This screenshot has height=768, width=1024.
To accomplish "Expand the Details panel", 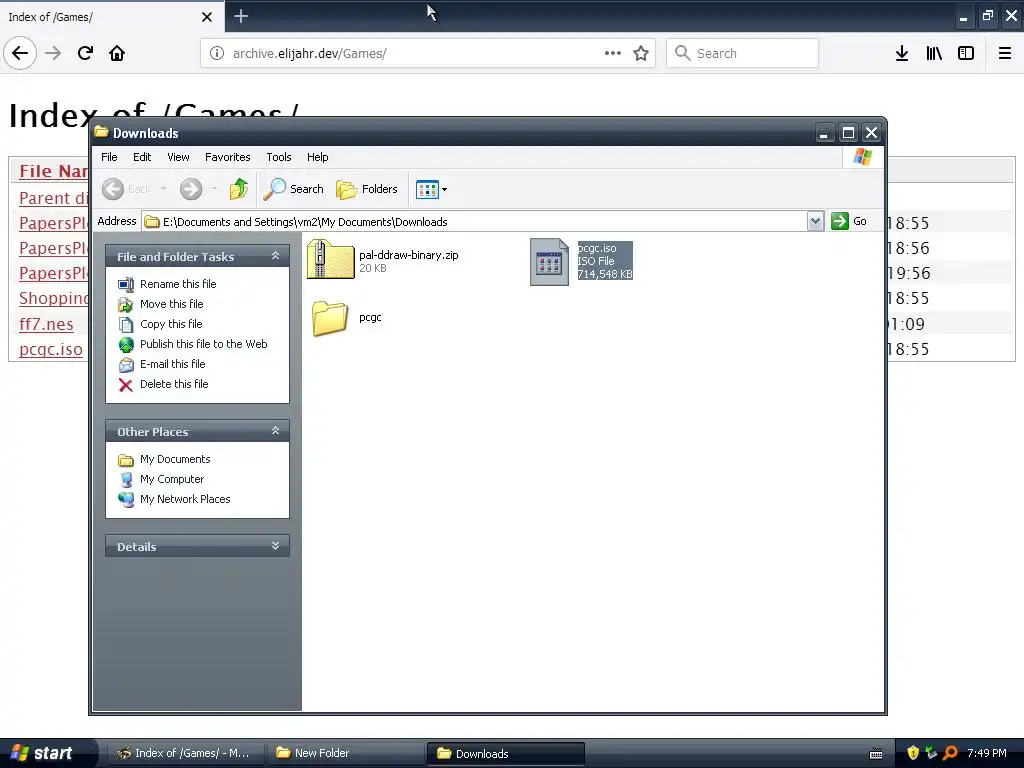I will [275, 546].
